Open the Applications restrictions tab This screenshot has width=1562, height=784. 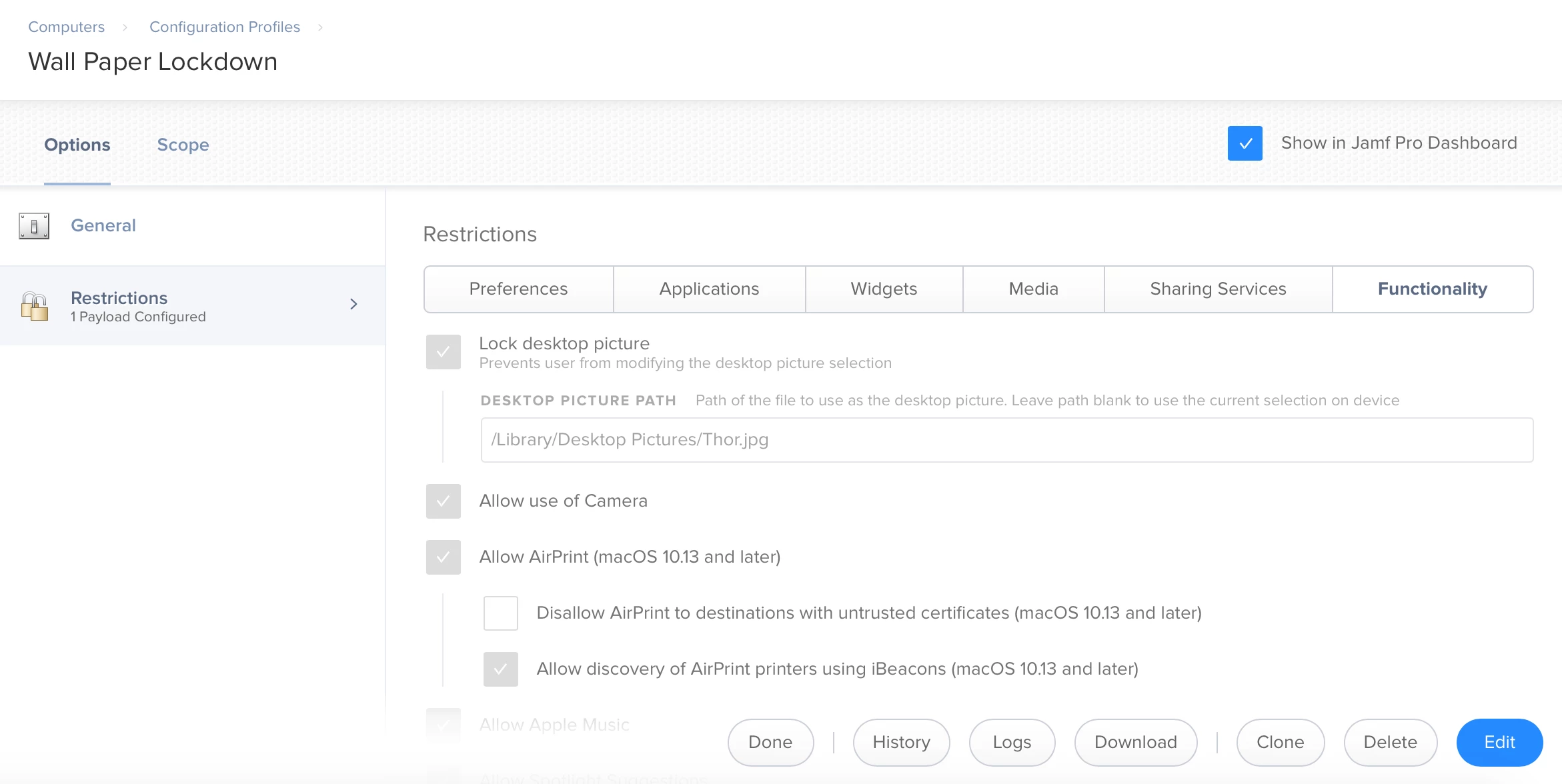click(710, 289)
